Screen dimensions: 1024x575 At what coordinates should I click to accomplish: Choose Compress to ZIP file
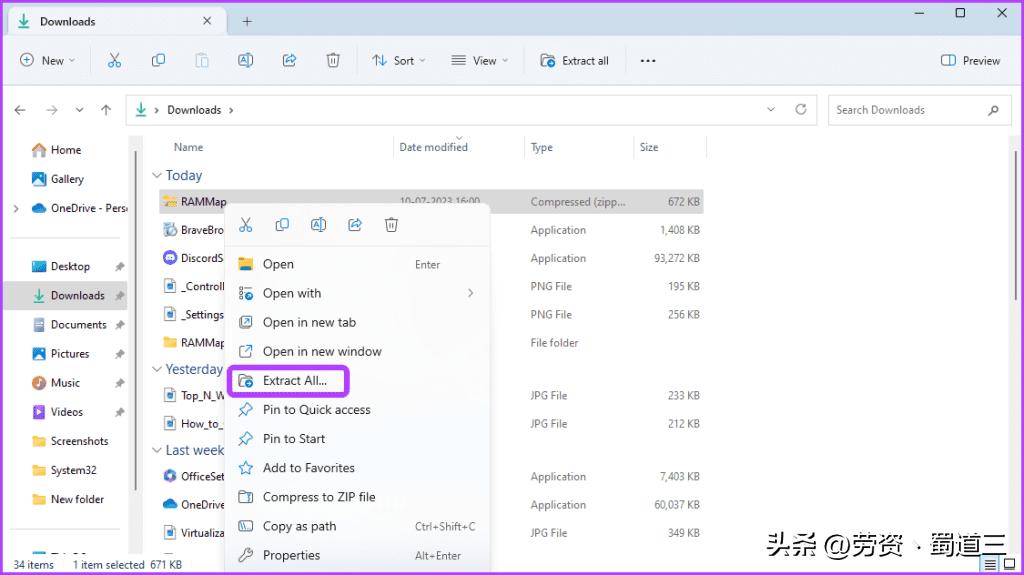click(x=357, y=497)
